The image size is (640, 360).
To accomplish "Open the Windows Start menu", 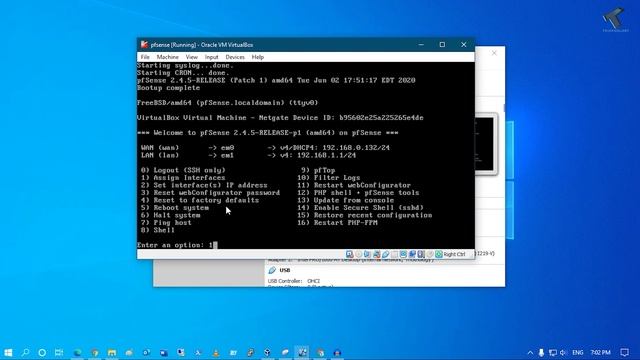I will coord(8,352).
